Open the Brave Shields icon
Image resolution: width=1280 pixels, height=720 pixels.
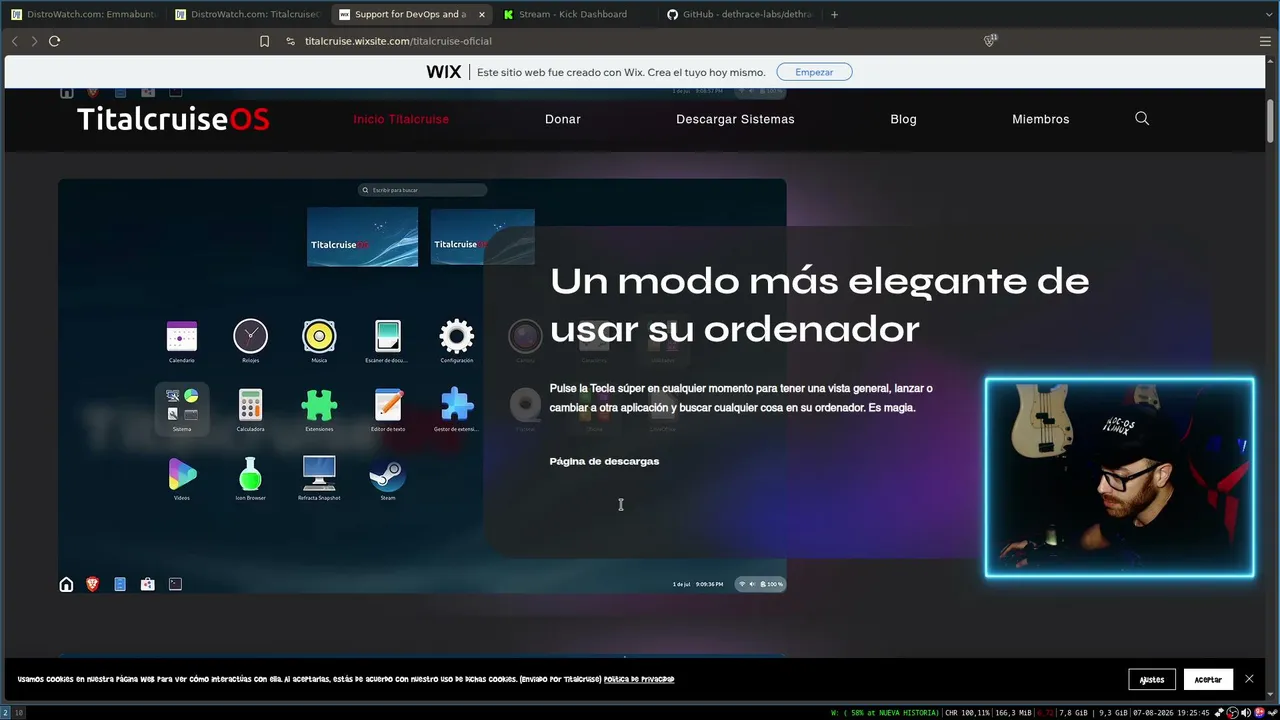pyautogui.click(x=990, y=41)
